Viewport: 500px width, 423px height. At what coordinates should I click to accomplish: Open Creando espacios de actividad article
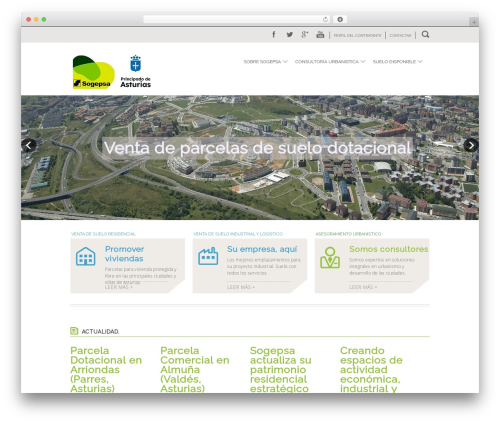(371, 369)
